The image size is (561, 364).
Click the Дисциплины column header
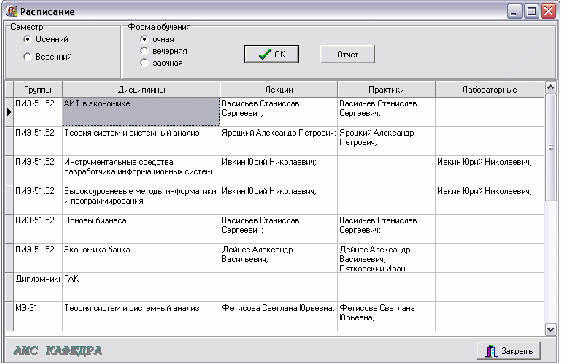click(x=141, y=89)
